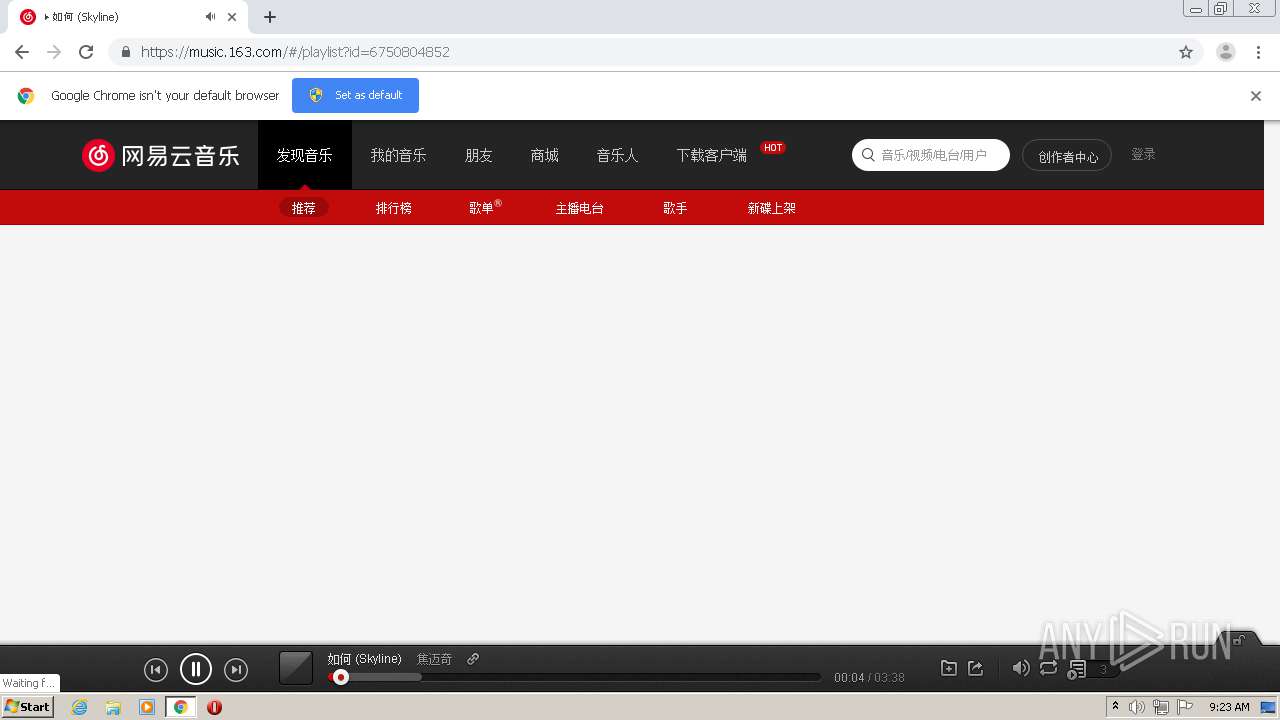Click the taskbar clock 9:23 AM

[x=1229, y=707]
